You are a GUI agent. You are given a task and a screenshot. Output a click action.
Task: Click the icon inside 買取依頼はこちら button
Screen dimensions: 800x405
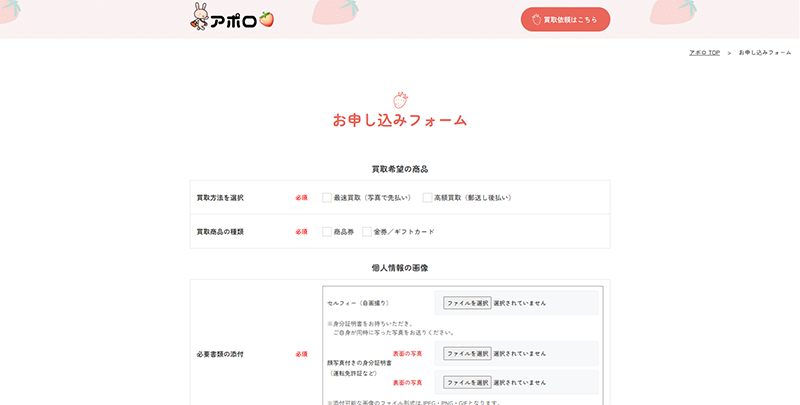[536, 19]
